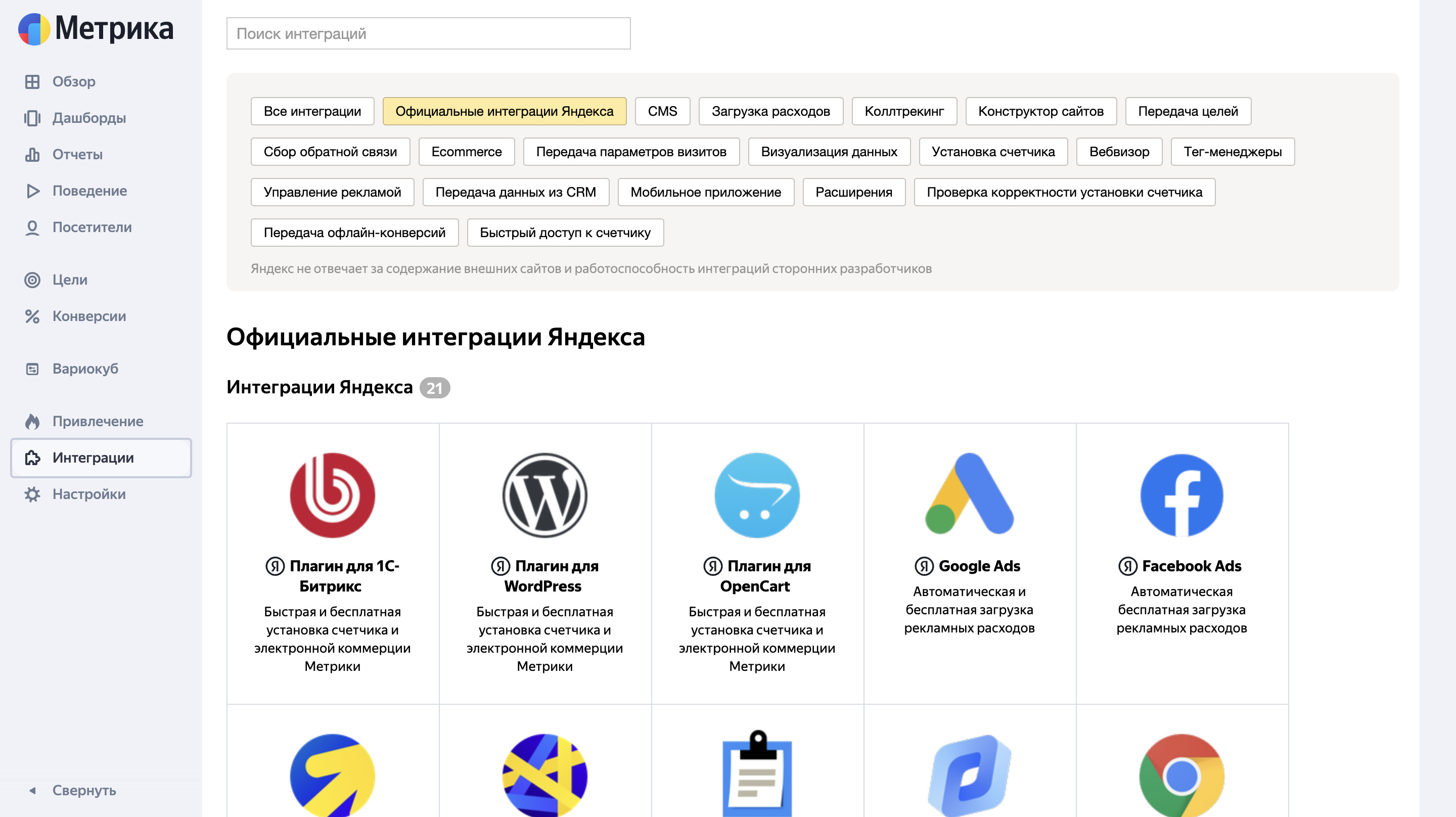The height and width of the screenshot is (817, 1456).
Task: Select Мобильное приложение filter
Action: click(x=705, y=192)
